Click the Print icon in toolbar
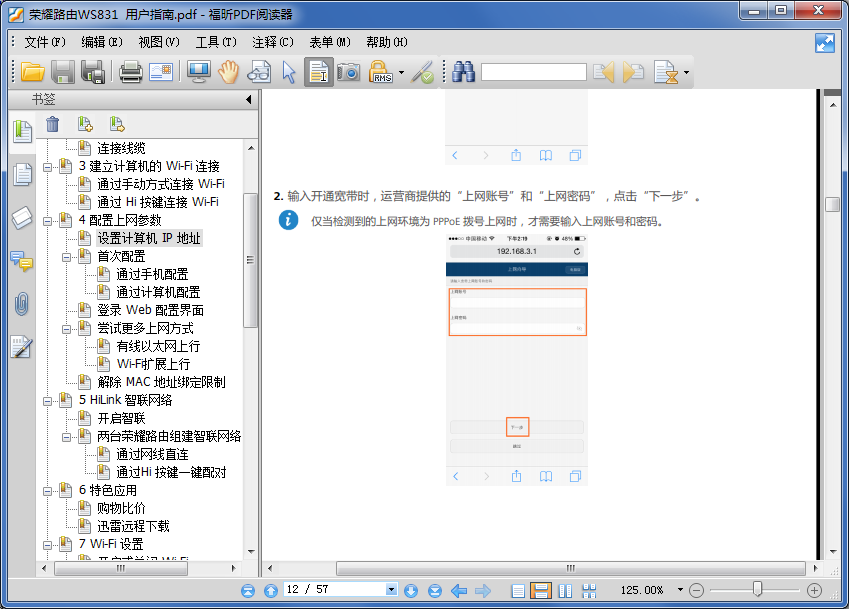849x609 pixels. (x=130, y=72)
